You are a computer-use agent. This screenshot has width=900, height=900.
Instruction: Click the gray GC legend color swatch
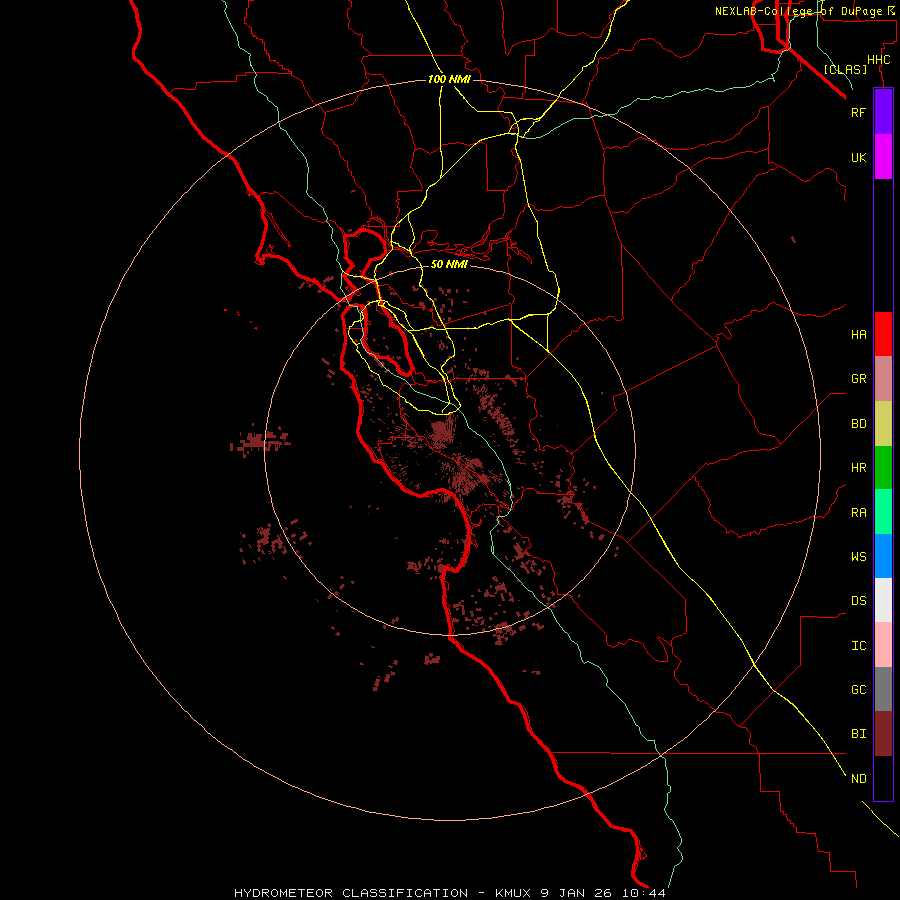point(883,689)
